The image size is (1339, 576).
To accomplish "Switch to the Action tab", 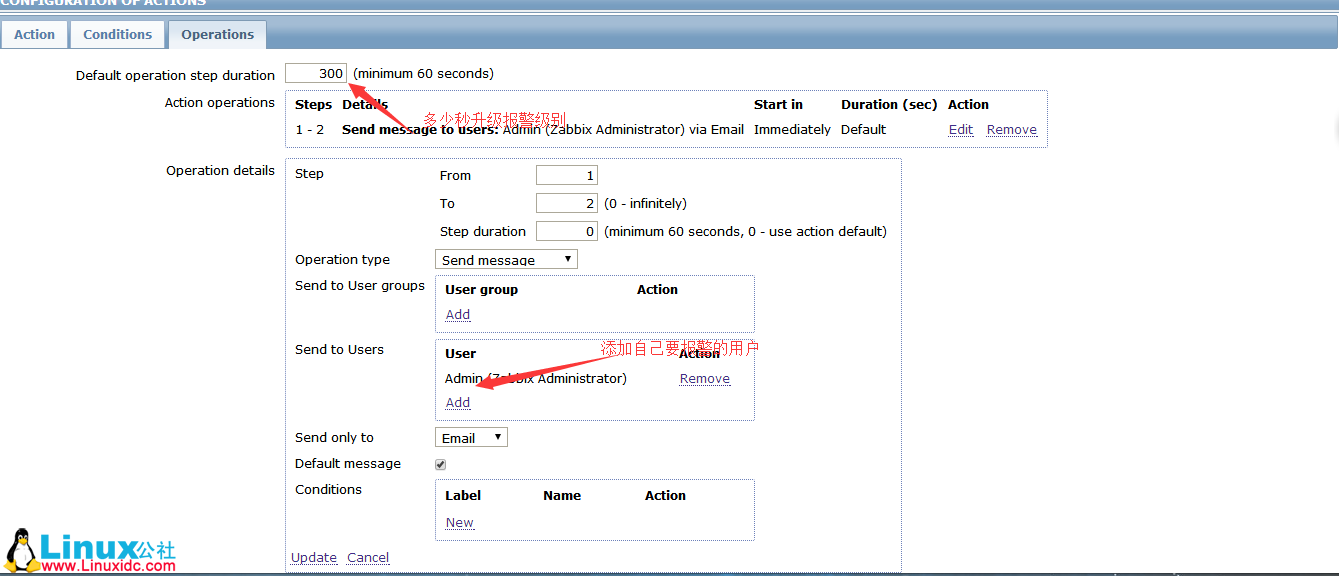I will coord(34,34).
